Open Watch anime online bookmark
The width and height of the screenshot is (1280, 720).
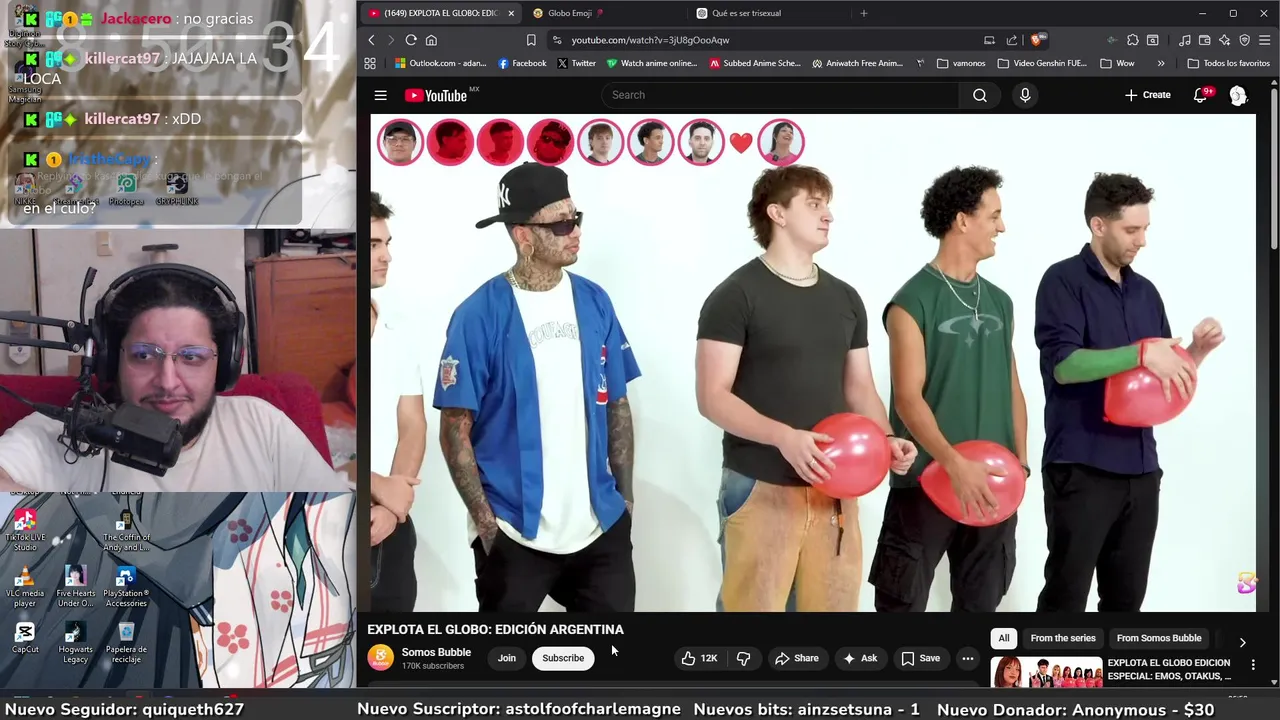click(651, 63)
